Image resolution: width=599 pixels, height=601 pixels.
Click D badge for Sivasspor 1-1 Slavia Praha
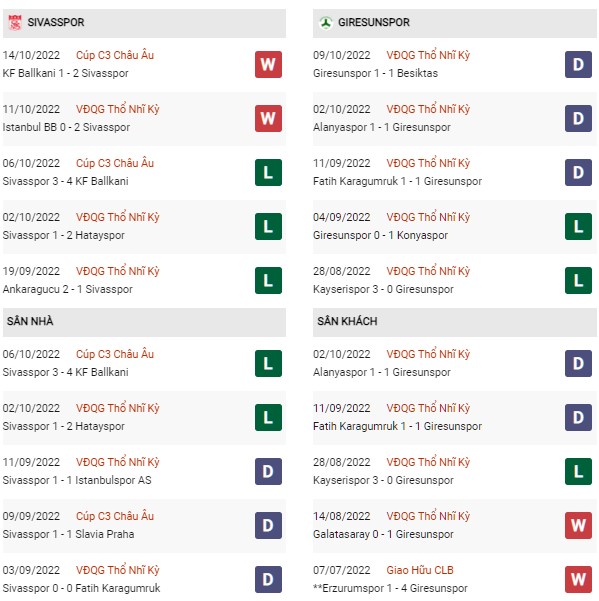pyautogui.click(x=268, y=525)
